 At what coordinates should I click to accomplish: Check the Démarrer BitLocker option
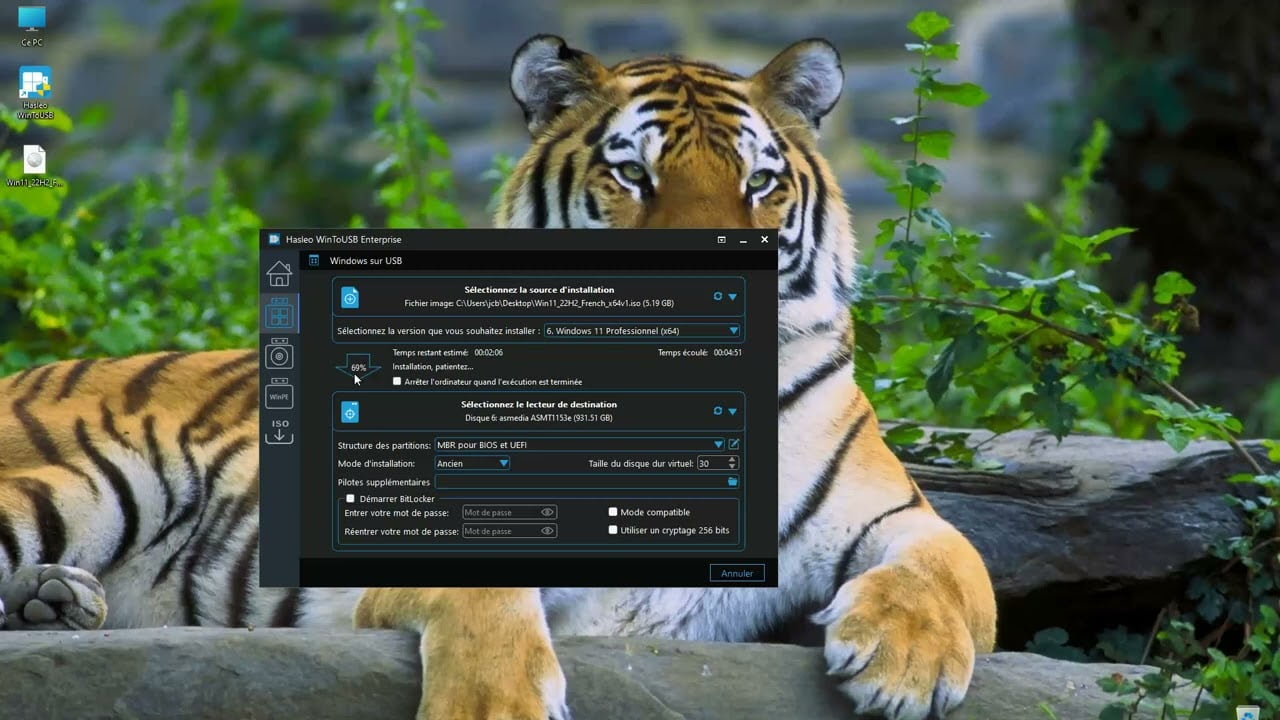tap(350, 498)
